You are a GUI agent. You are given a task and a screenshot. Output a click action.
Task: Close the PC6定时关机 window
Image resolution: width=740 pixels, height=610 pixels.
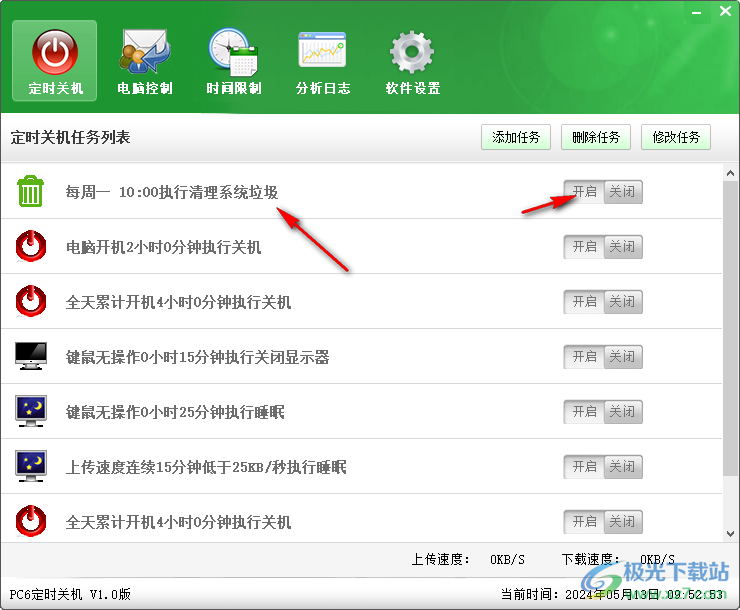725,11
